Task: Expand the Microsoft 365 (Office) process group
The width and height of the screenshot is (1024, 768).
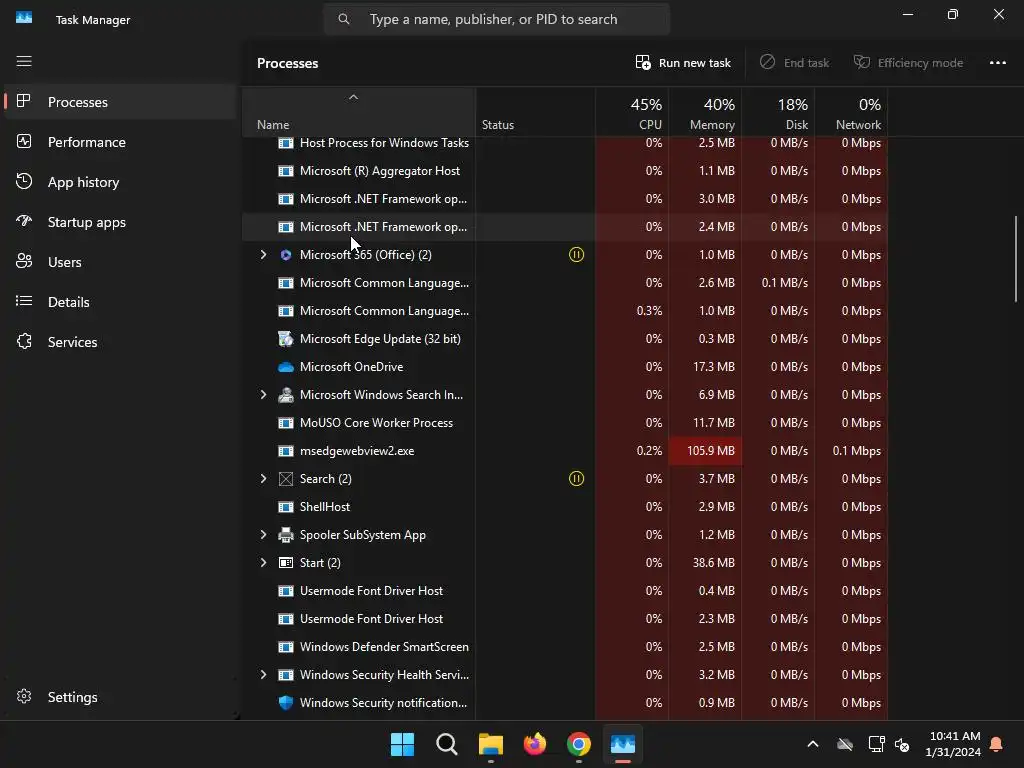Action: pyautogui.click(x=263, y=255)
